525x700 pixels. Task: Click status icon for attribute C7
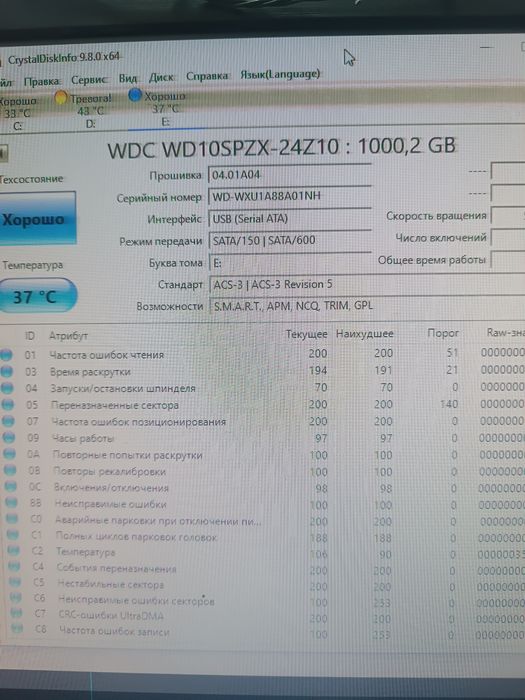[17, 613]
